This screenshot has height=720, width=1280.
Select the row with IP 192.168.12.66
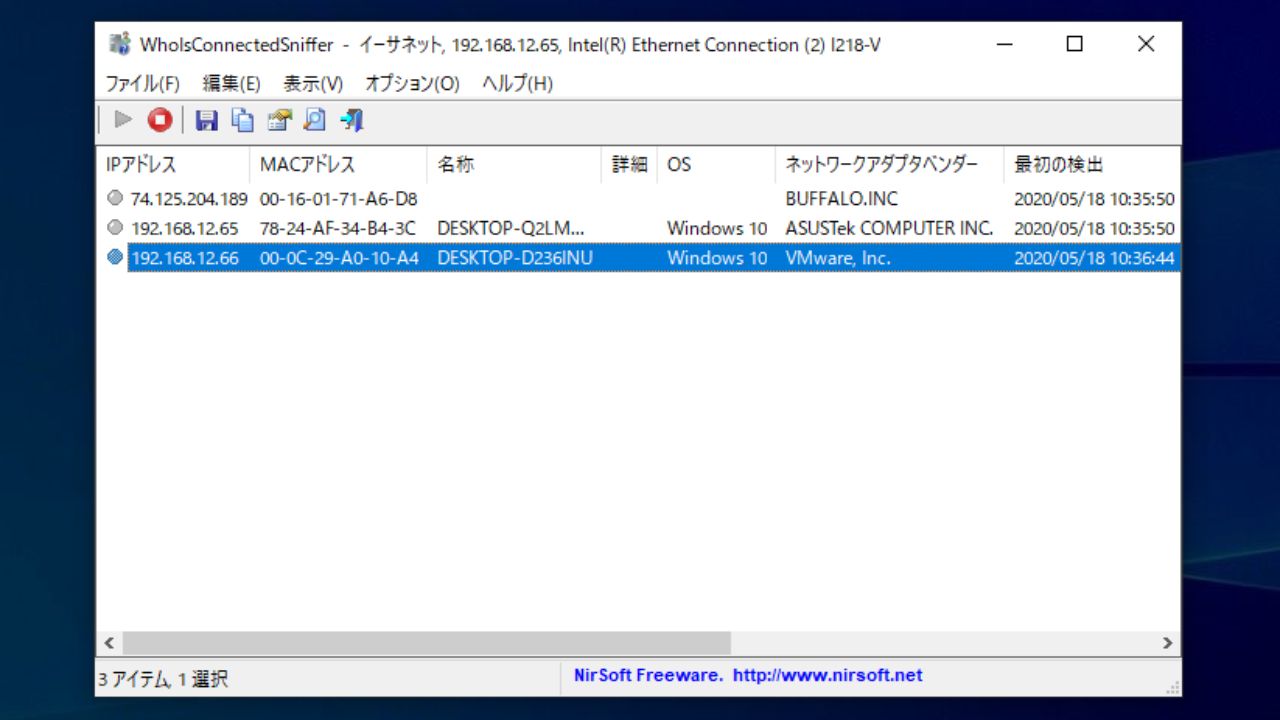[639, 258]
